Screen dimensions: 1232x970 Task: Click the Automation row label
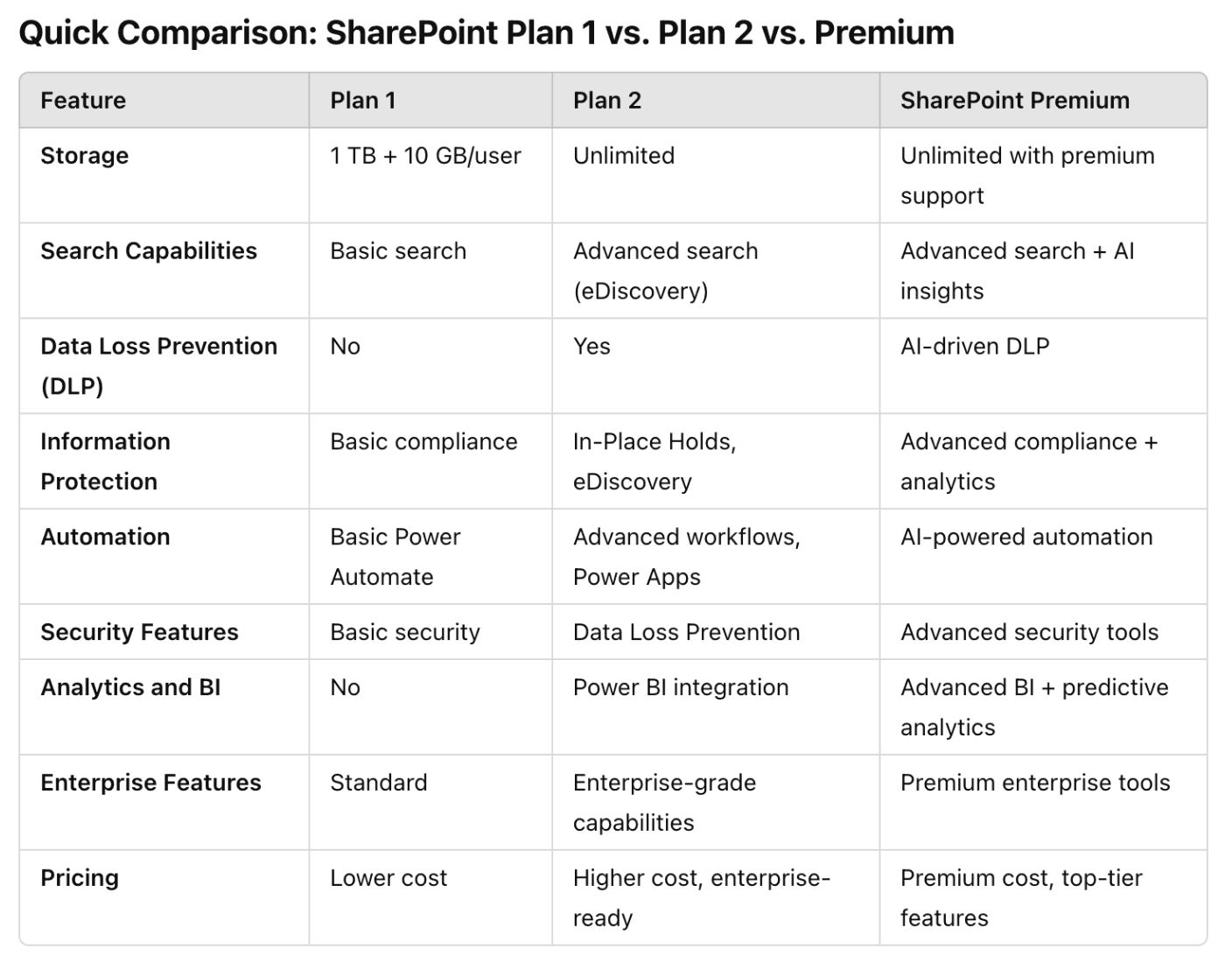[105, 538]
